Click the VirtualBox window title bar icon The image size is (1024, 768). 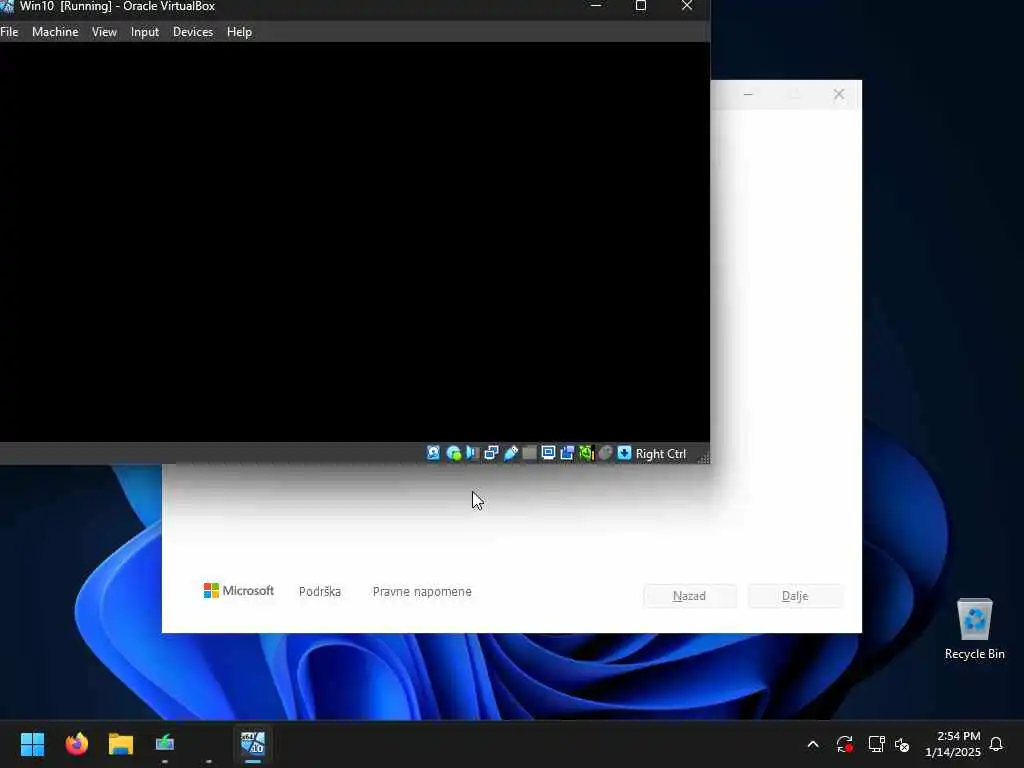pos(7,6)
